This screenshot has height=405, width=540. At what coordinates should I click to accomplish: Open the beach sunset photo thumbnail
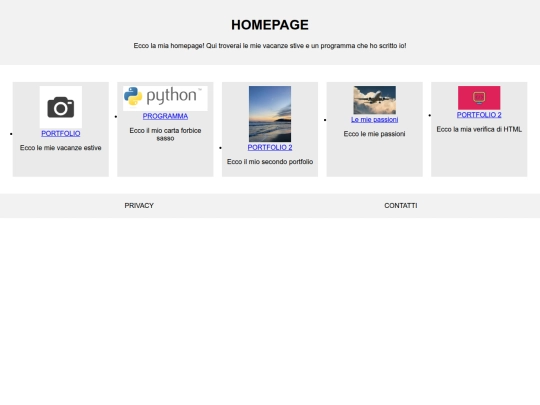270,114
